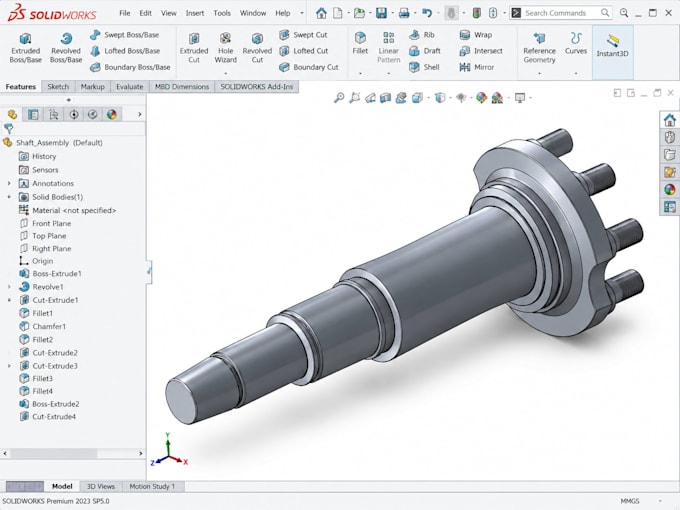This screenshot has height=510, width=680.
Task: Click the Edit Appearance color icon
Action: click(x=481, y=98)
